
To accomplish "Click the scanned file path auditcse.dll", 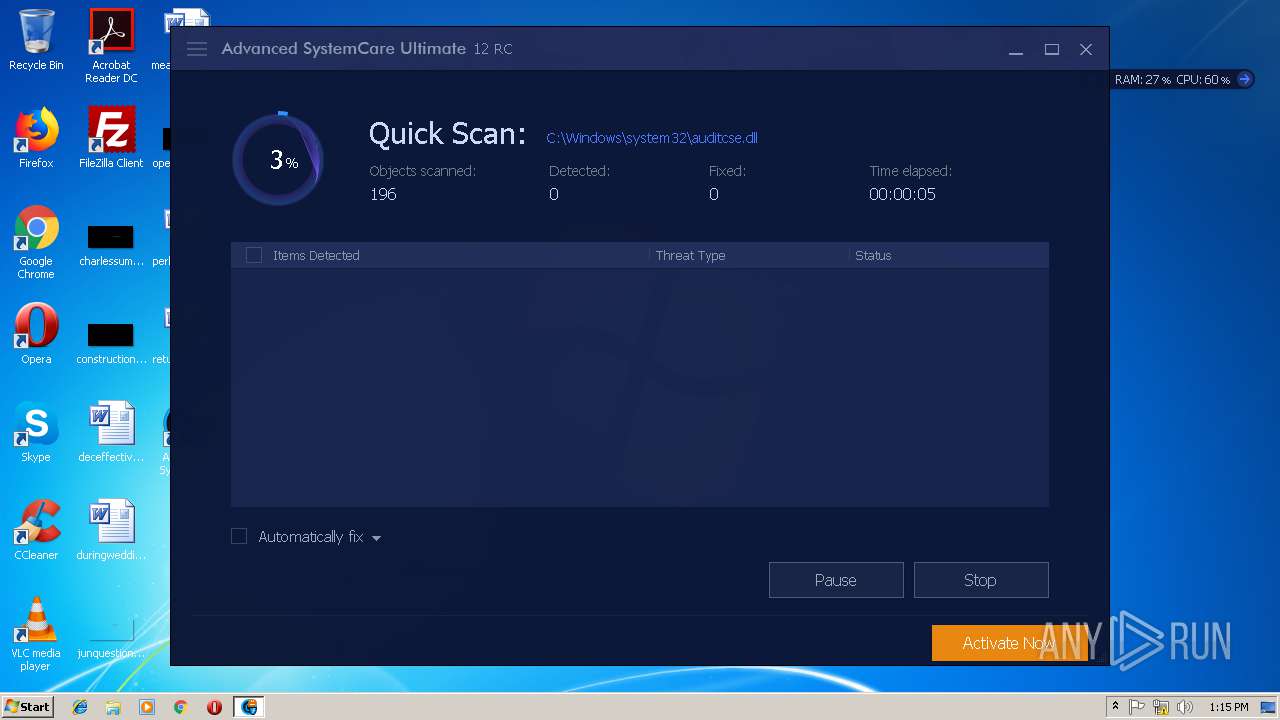I will (652, 138).
